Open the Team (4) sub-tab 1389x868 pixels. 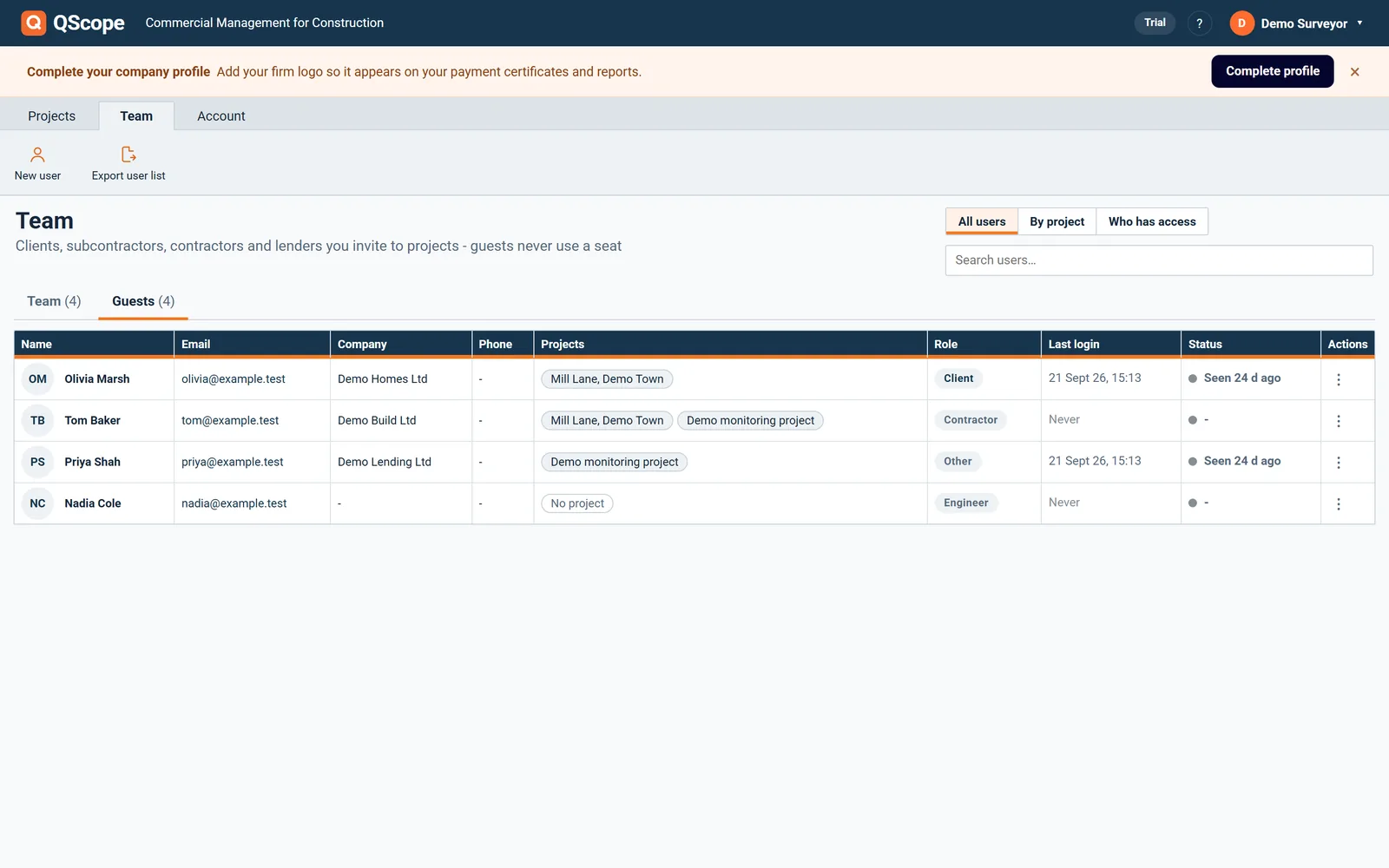coord(54,301)
